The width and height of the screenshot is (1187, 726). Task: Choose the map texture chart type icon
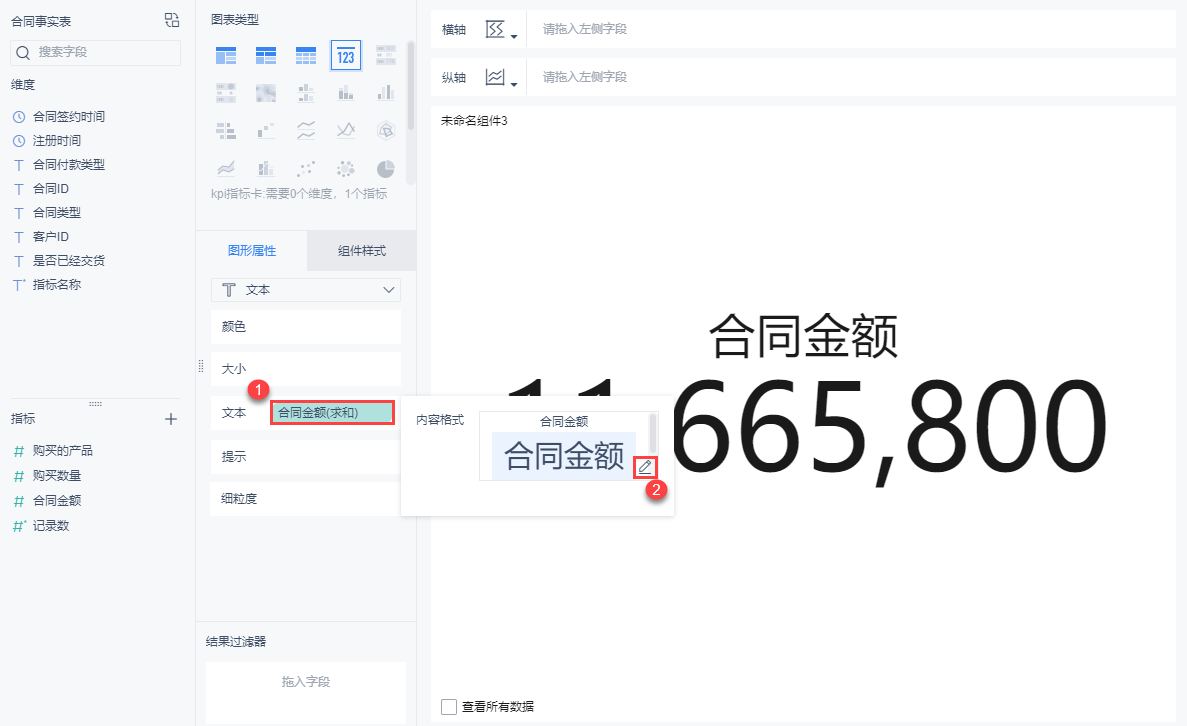266,93
